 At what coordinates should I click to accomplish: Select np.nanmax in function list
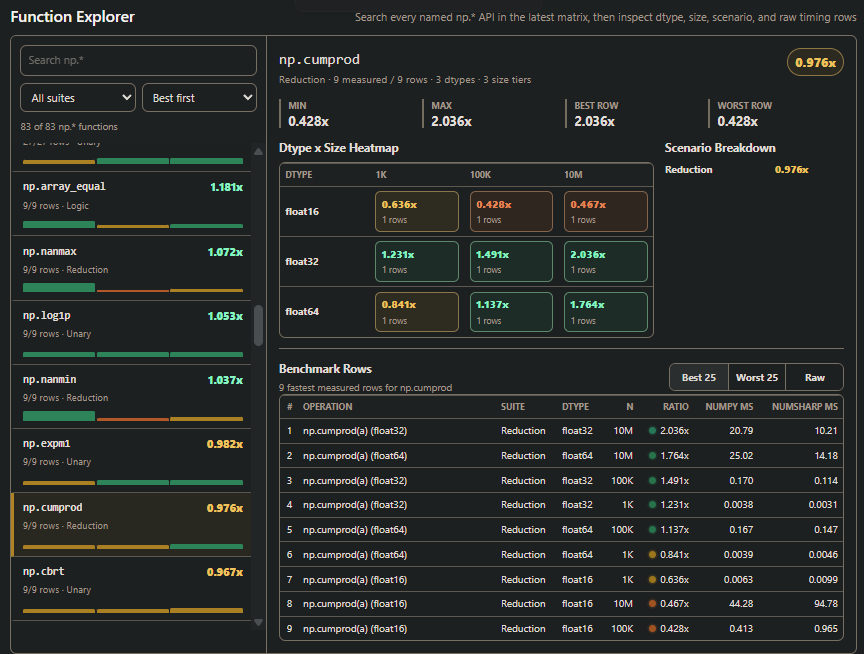(132, 268)
